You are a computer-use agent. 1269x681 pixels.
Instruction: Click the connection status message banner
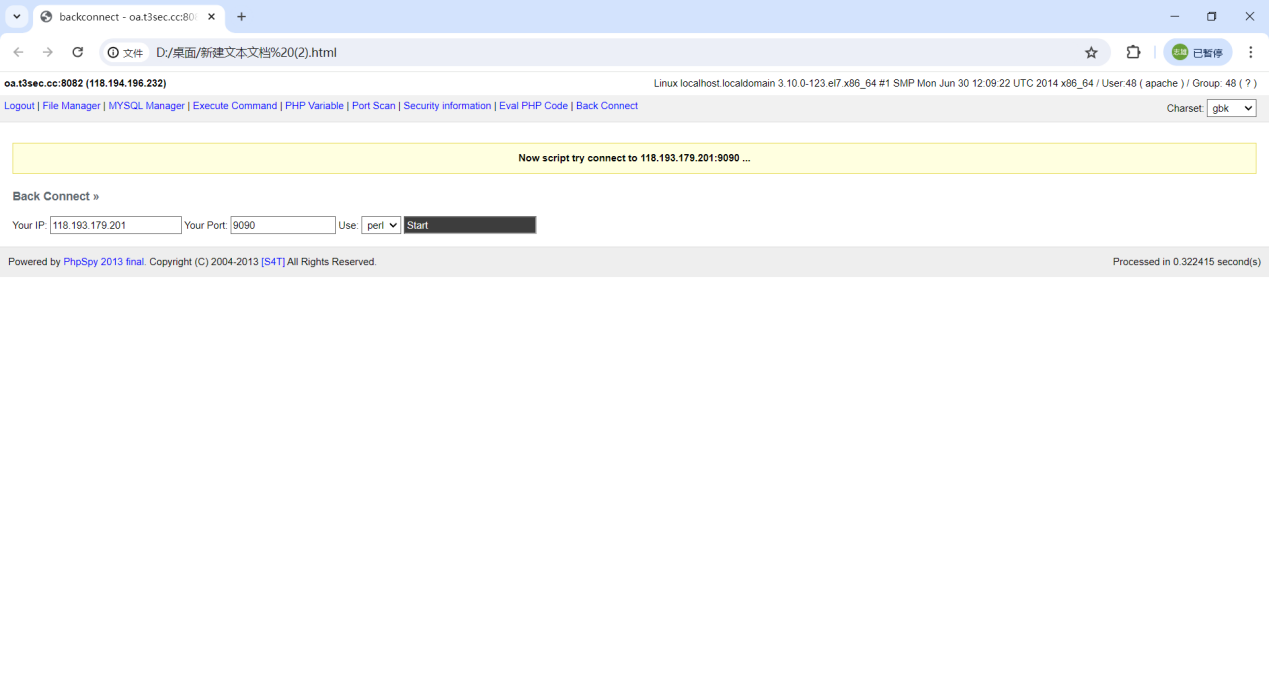tap(634, 158)
